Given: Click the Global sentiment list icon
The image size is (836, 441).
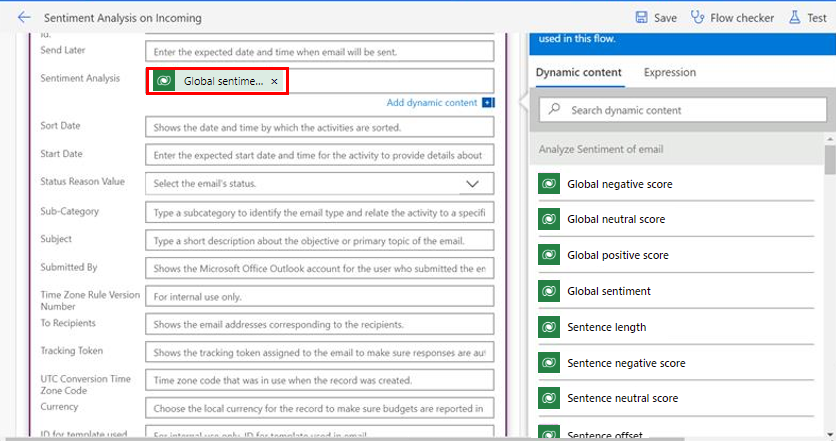Looking at the screenshot, I should 549,291.
